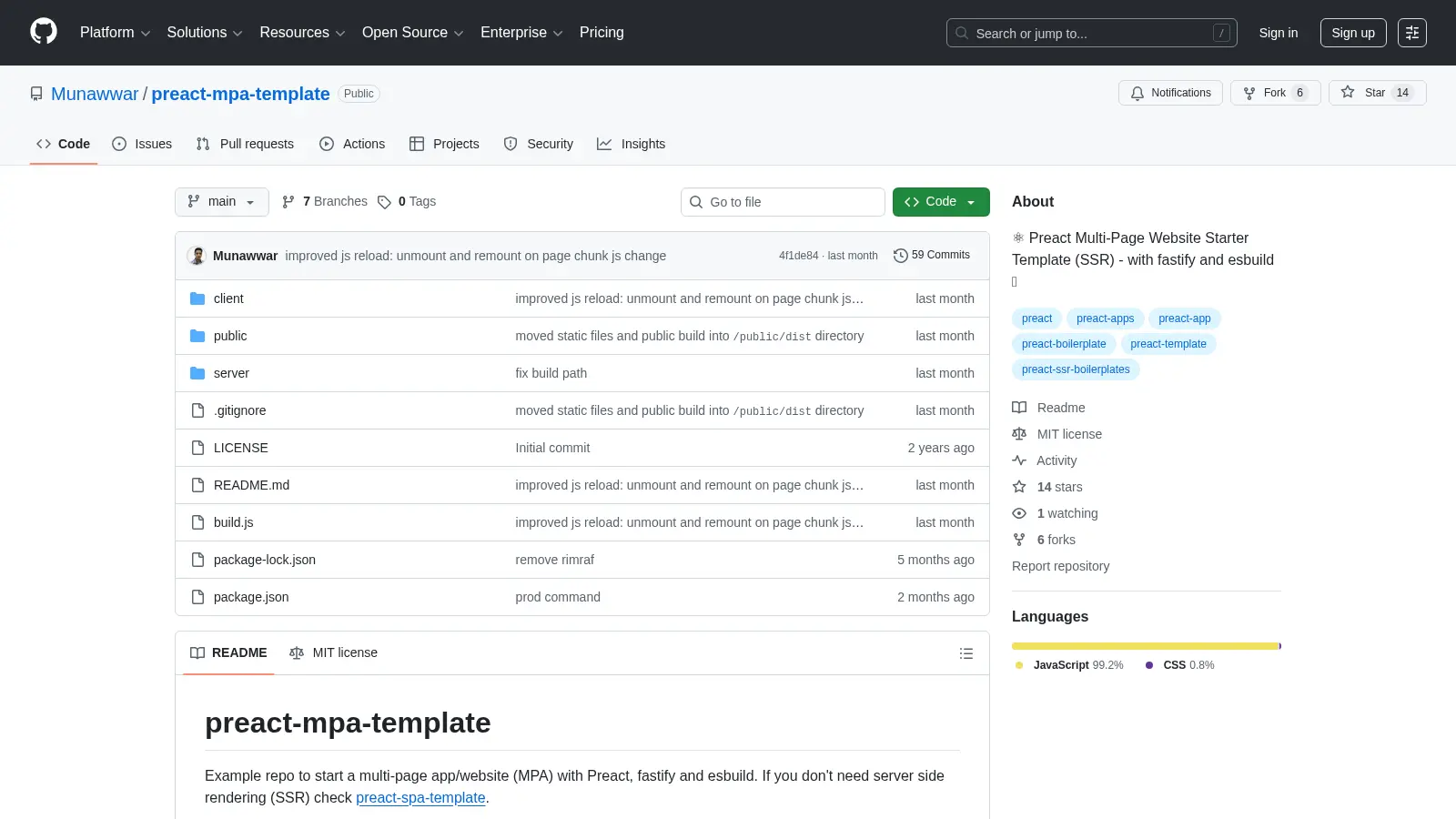Expand the Resources menu
Viewport: 1456px width, 819px height.
pyautogui.click(x=302, y=33)
